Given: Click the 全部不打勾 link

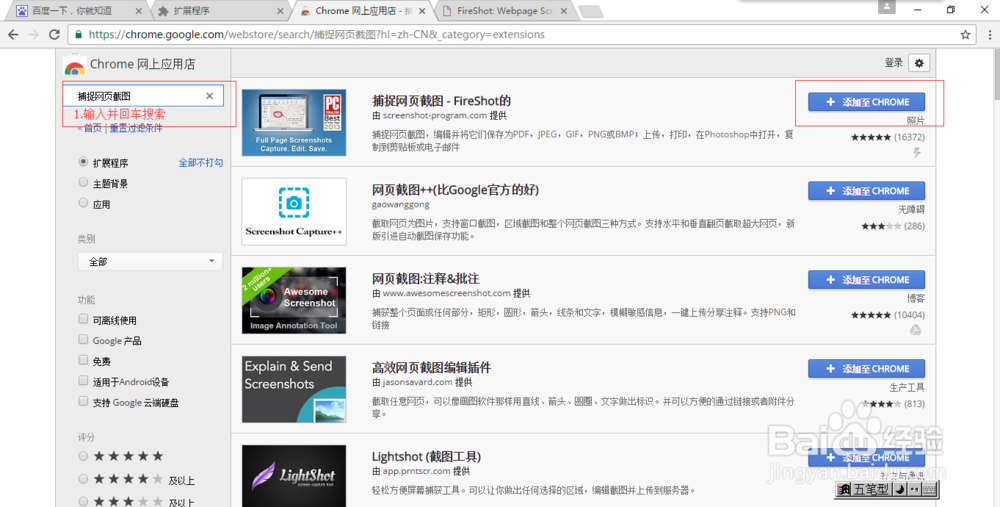Looking at the screenshot, I should tap(201, 163).
